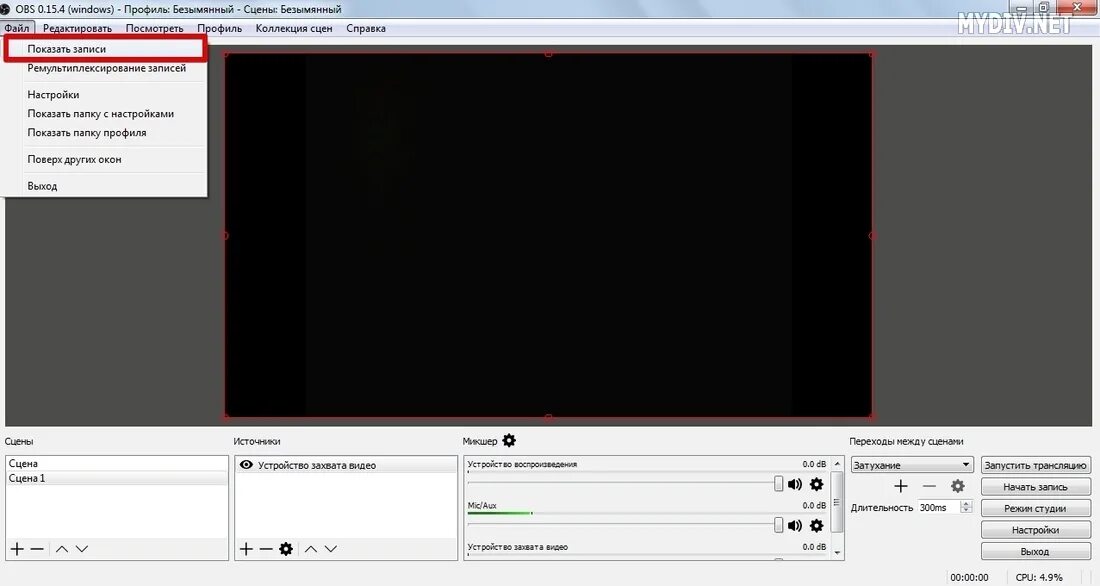The height and width of the screenshot is (586, 1100).
Task: Click the black video preview canvas
Action: click(x=549, y=235)
